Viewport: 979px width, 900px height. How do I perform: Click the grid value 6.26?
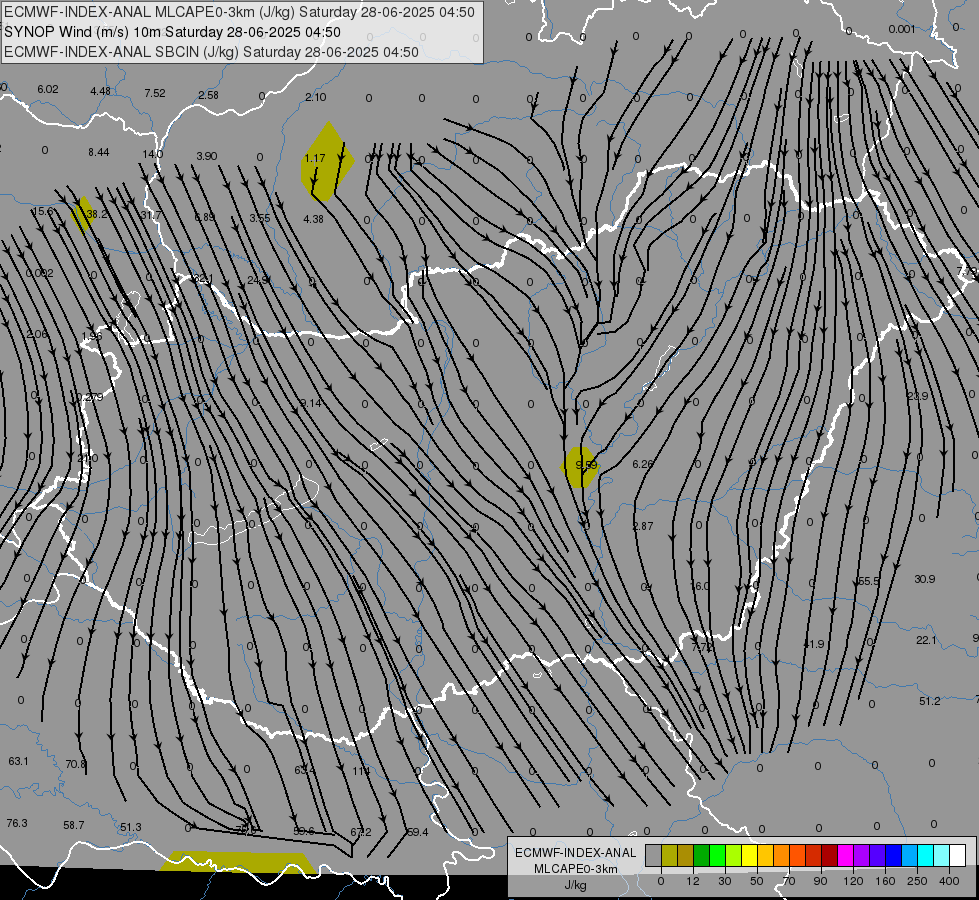click(642, 464)
